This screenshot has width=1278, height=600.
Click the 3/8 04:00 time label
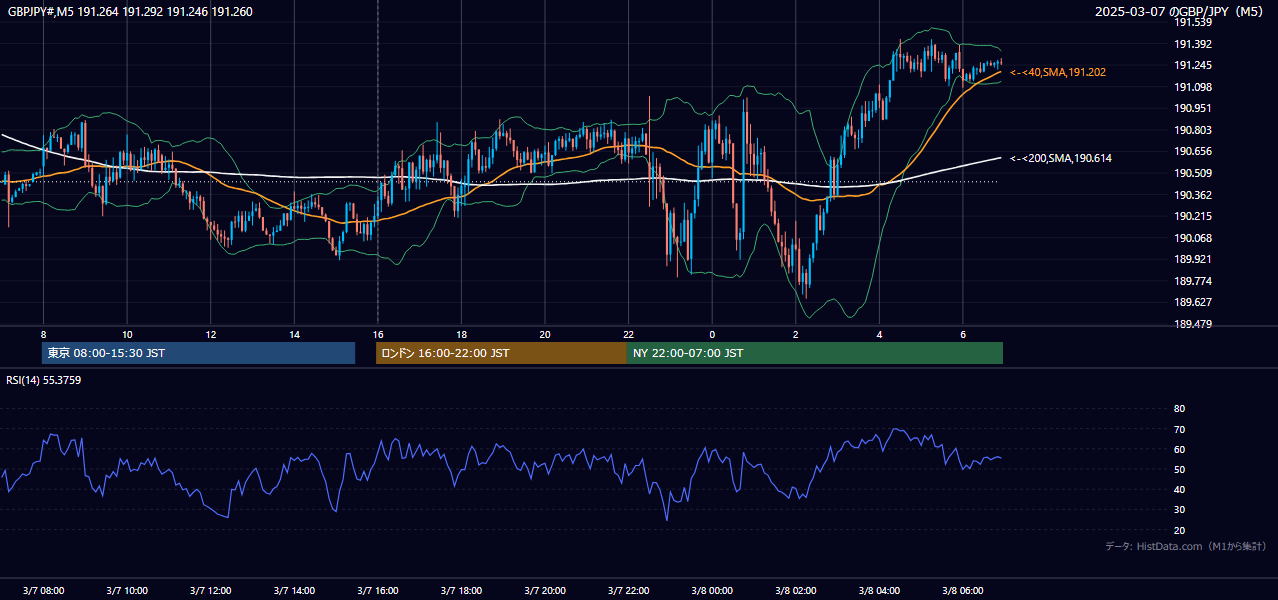879,591
